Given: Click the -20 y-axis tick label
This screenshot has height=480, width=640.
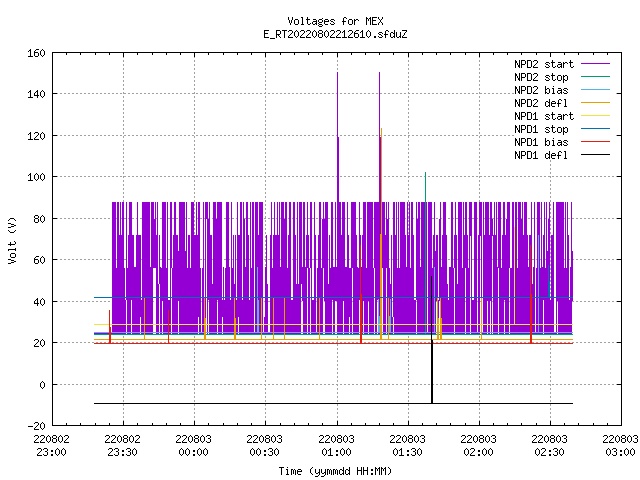Looking at the screenshot, I should tap(36, 426).
